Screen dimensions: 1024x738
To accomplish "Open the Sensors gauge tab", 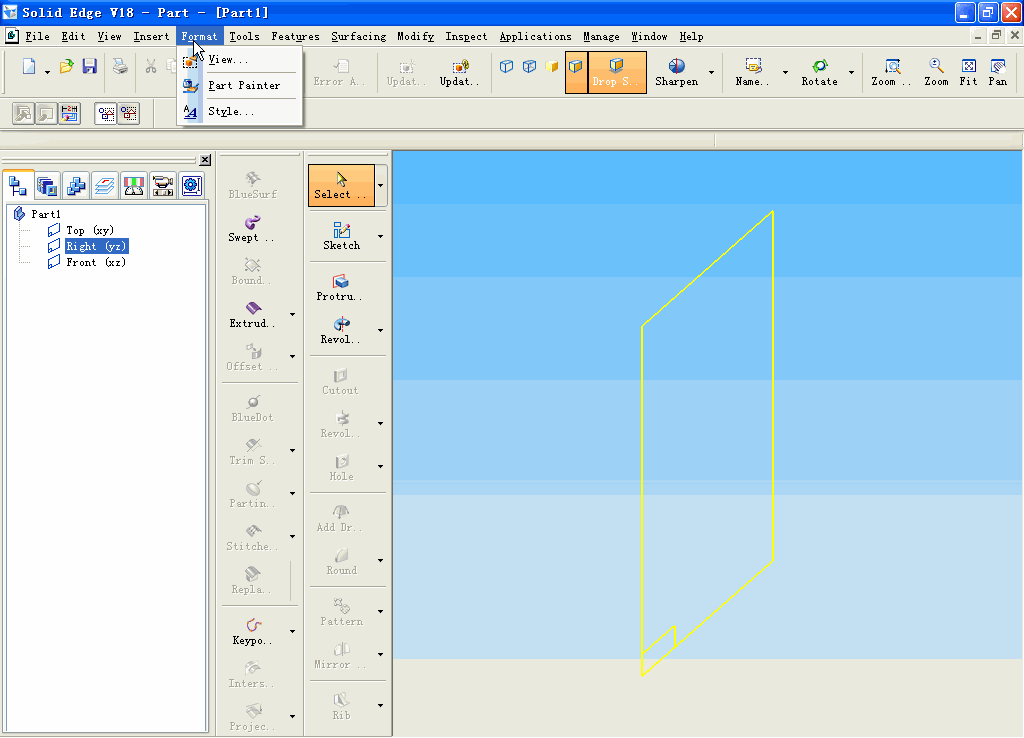I will pyautogui.click(x=133, y=186).
